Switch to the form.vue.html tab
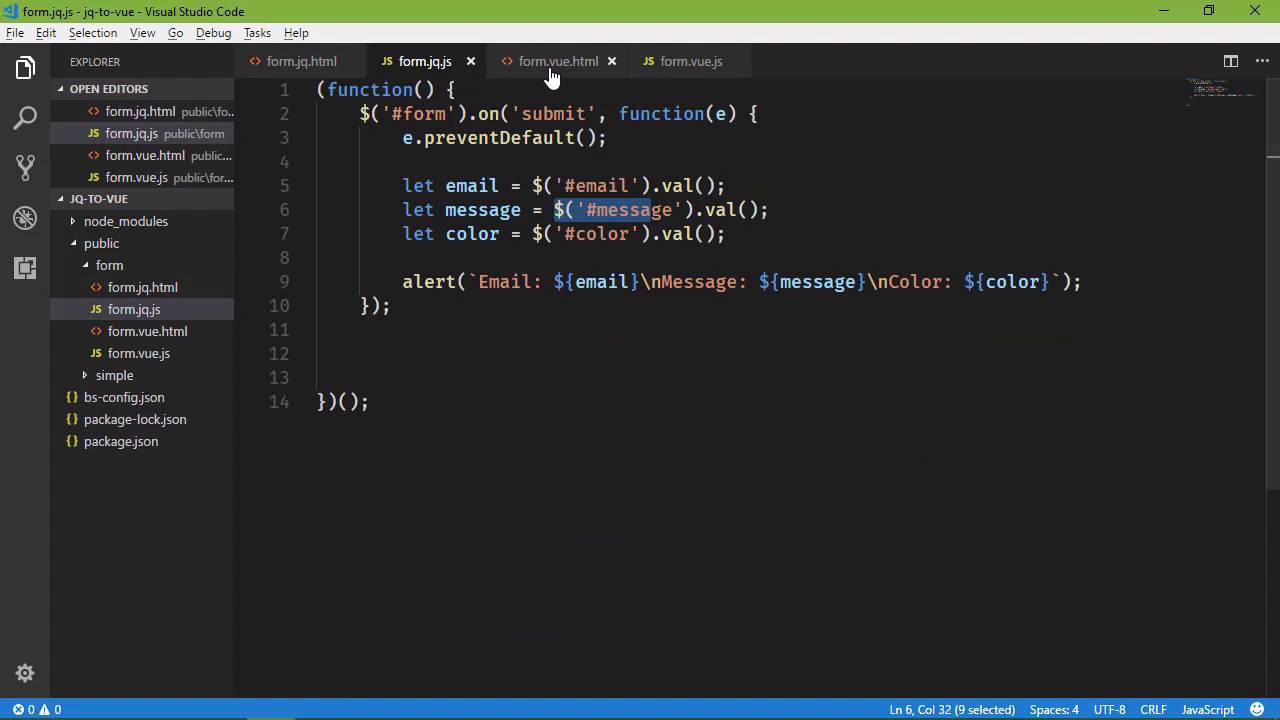This screenshot has width=1280, height=720. point(558,61)
